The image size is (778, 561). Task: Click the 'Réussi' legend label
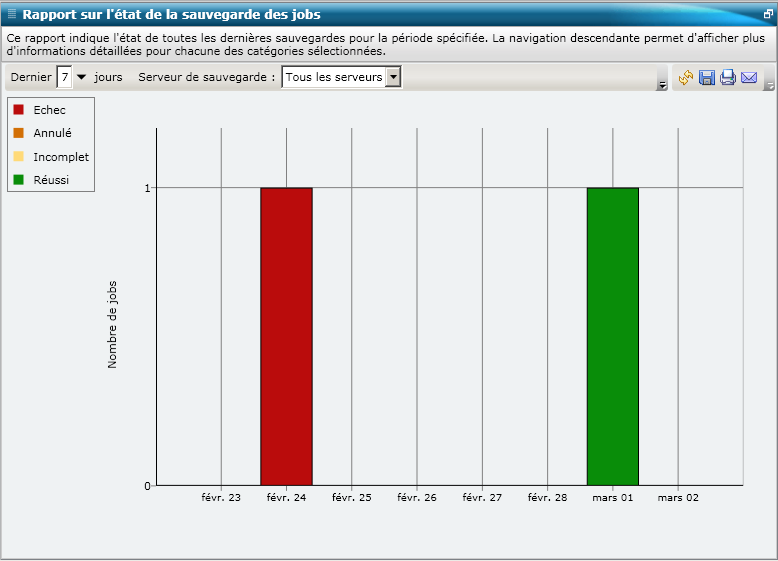point(51,180)
